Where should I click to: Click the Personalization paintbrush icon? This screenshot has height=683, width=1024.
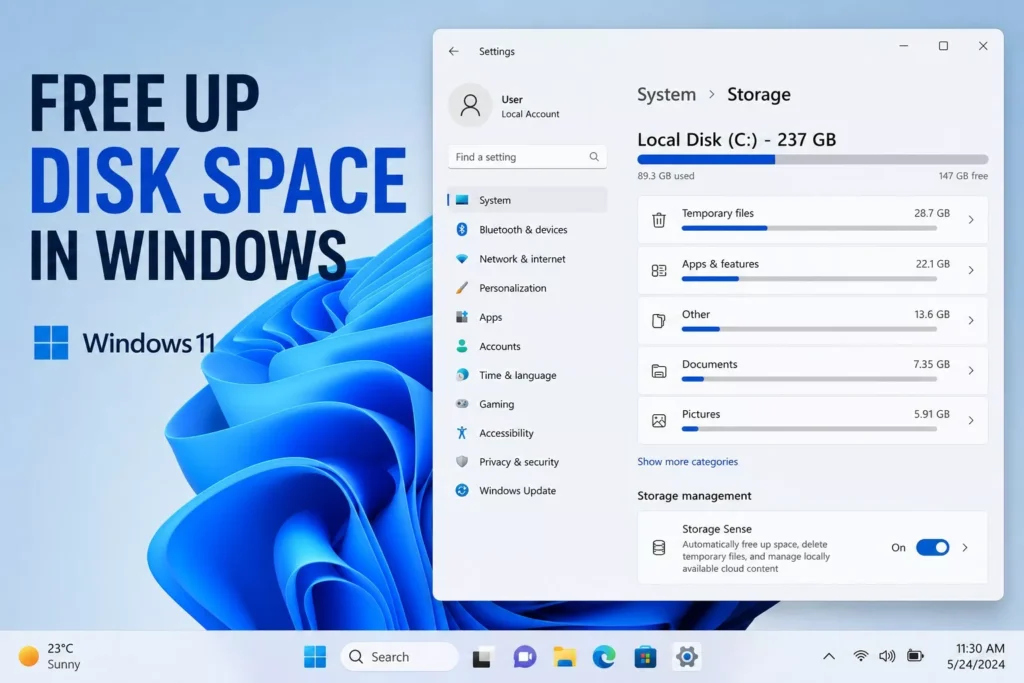462,287
